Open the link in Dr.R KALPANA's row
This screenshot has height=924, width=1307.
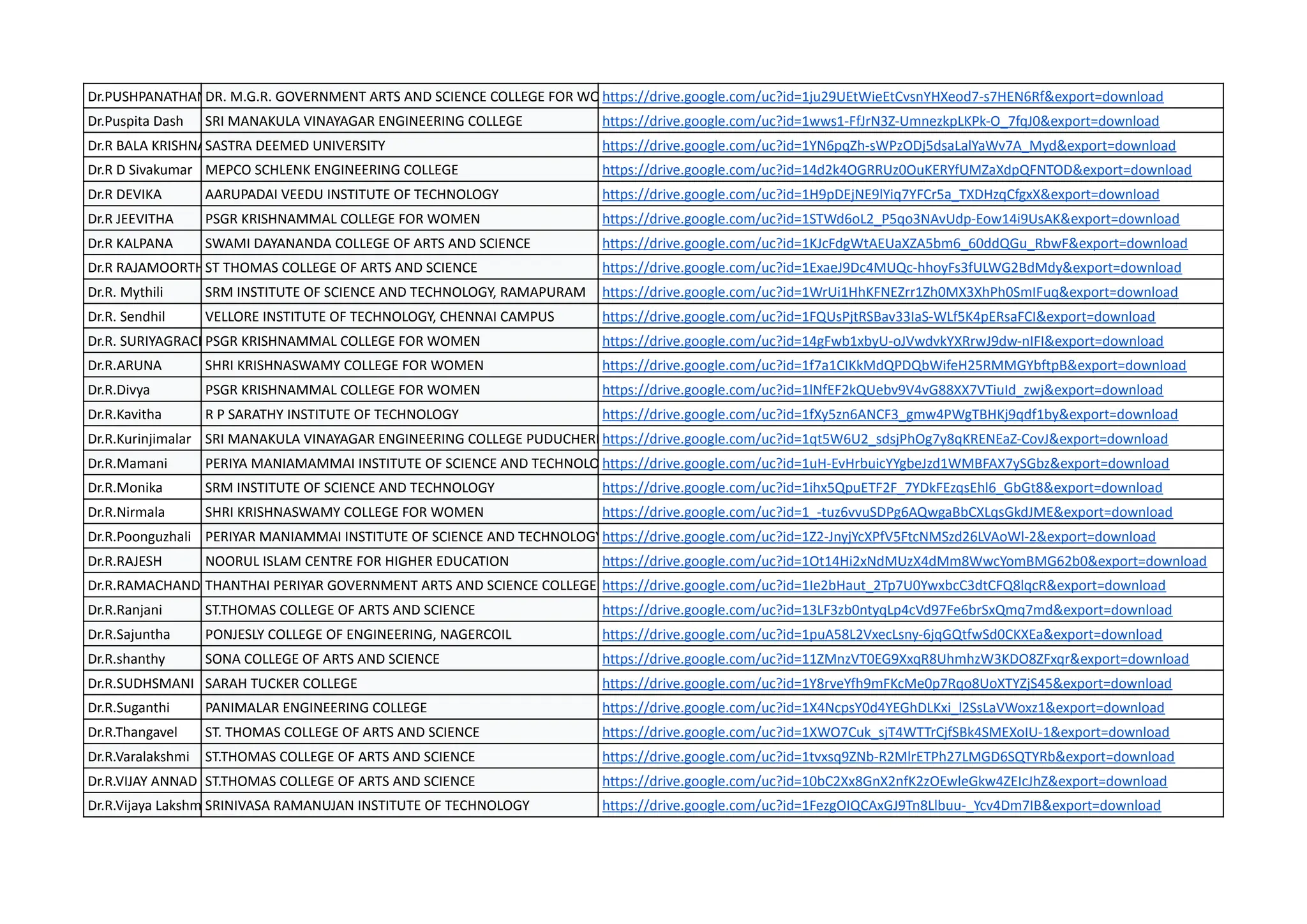(x=894, y=243)
